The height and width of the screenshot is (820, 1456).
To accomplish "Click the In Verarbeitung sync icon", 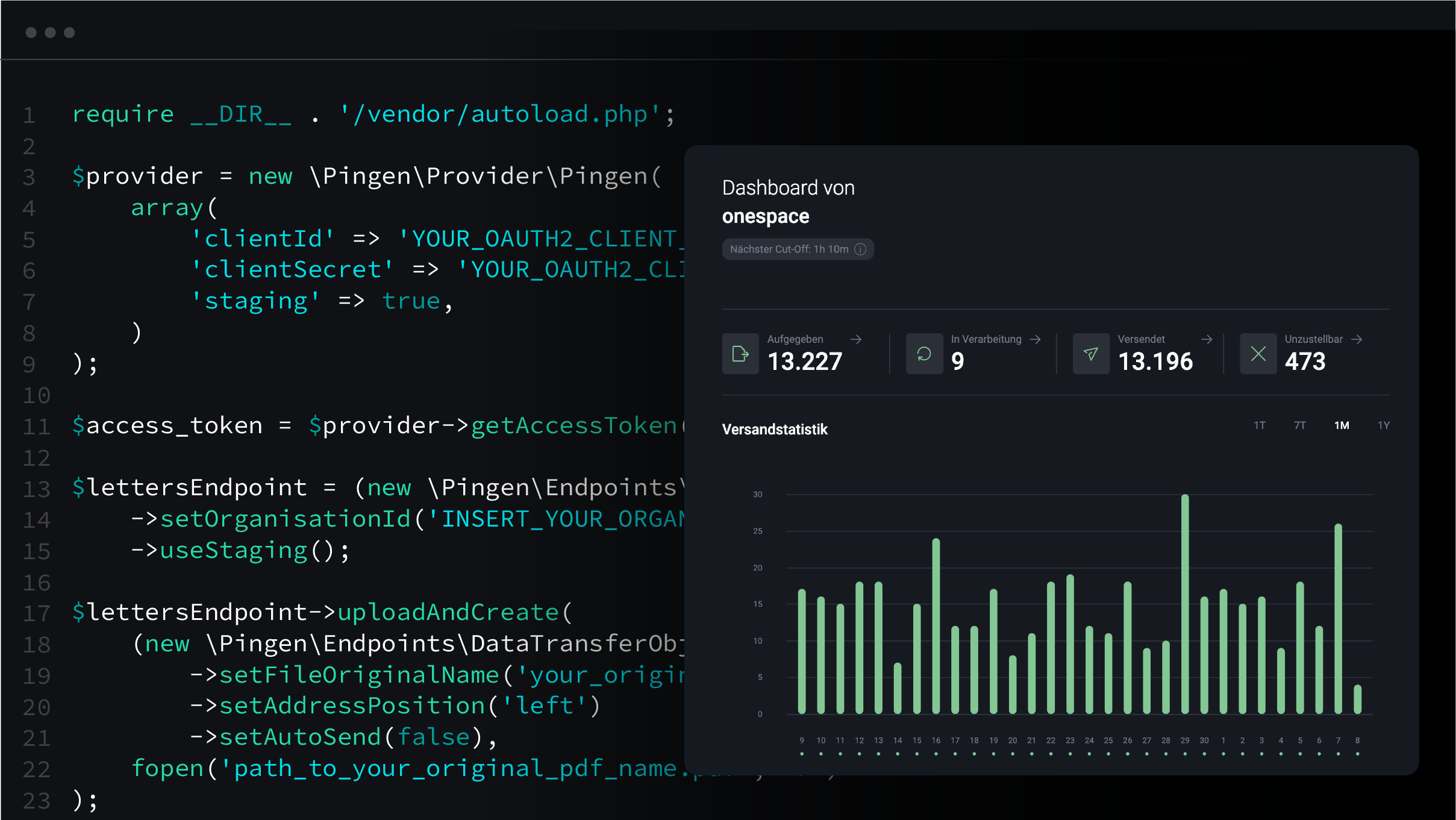I will pos(924,354).
